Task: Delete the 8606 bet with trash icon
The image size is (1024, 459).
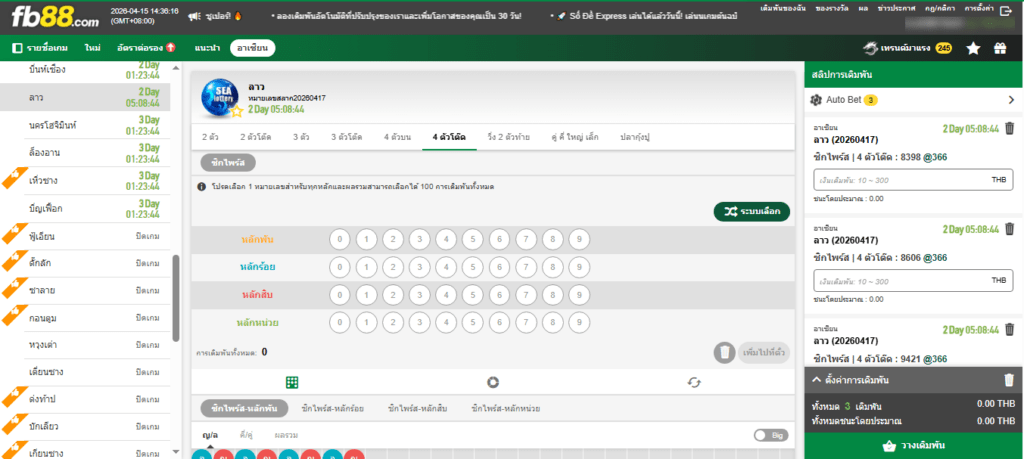Action: (1010, 229)
